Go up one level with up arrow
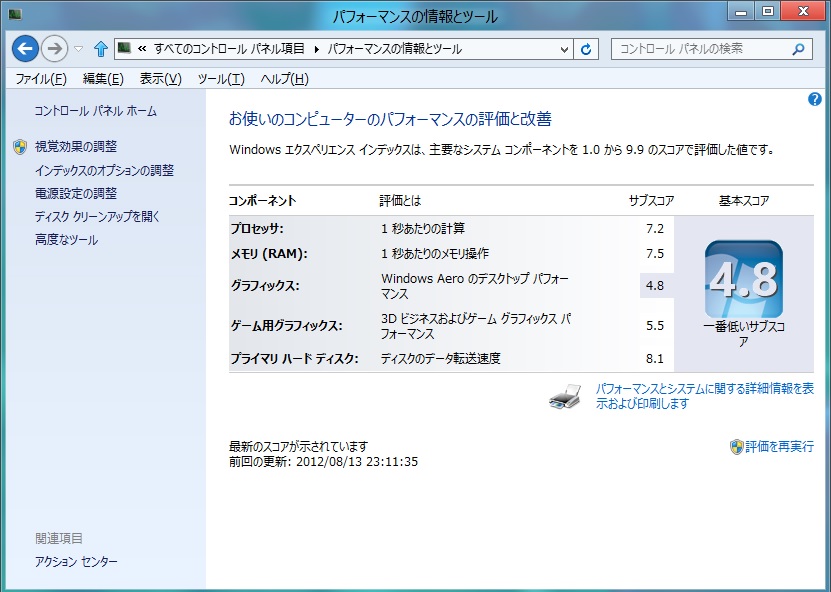The height and width of the screenshot is (592, 831). 100,49
